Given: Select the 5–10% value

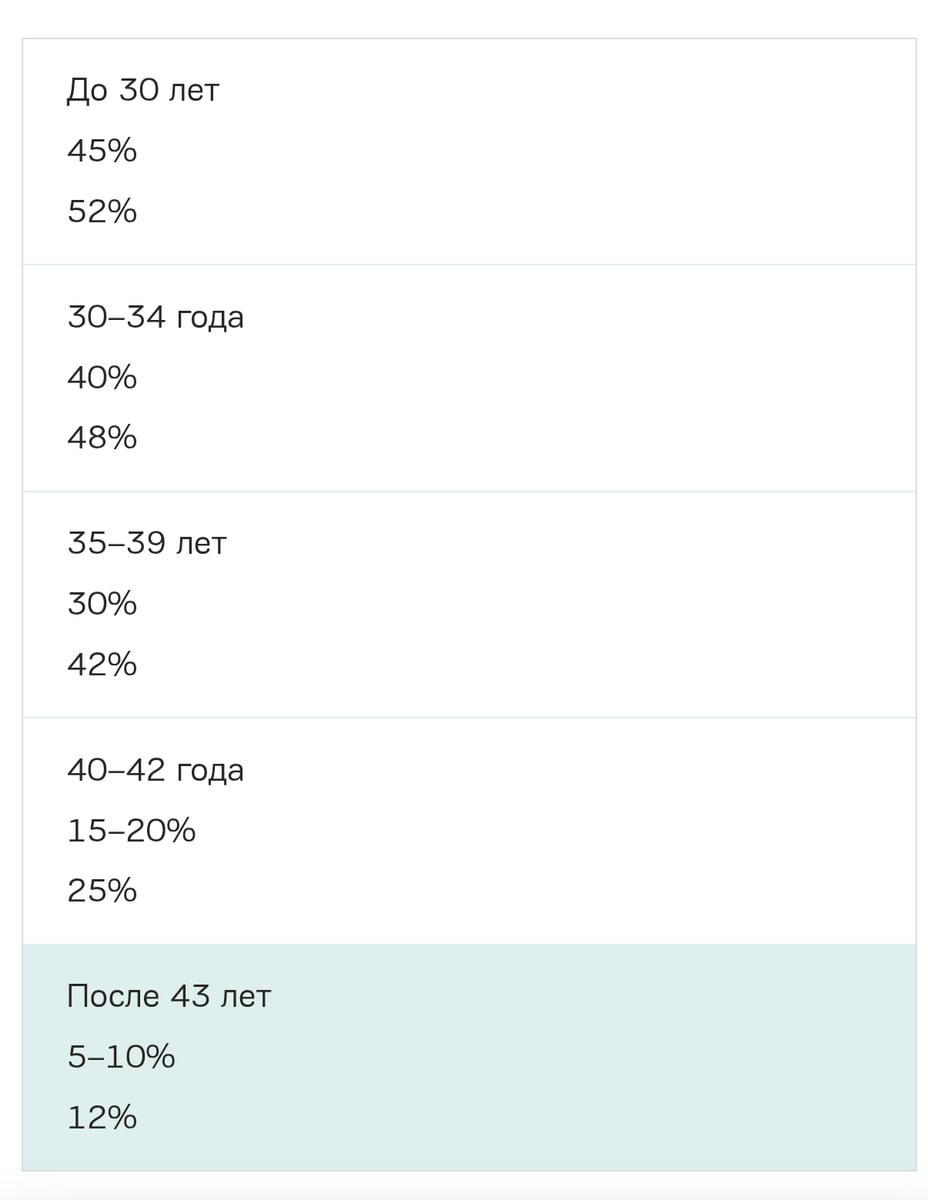Looking at the screenshot, I should (122, 1057).
